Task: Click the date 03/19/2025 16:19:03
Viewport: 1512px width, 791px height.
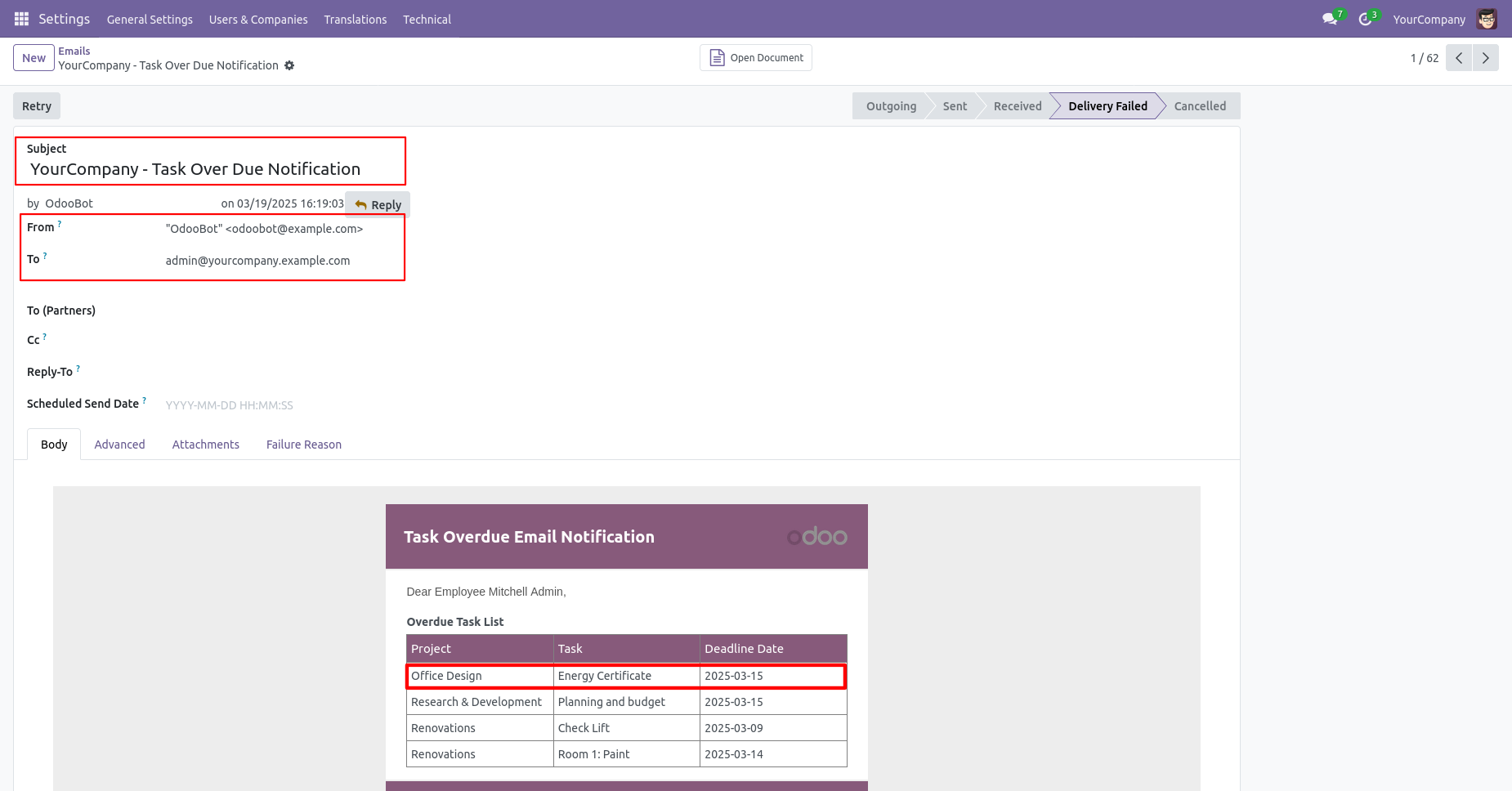Action: (x=290, y=203)
